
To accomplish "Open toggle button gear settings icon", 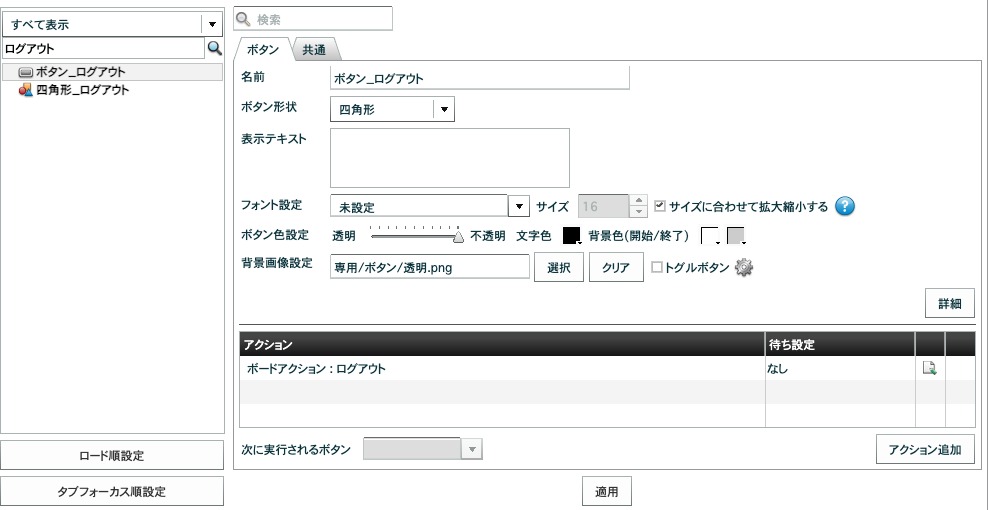I will [744, 268].
